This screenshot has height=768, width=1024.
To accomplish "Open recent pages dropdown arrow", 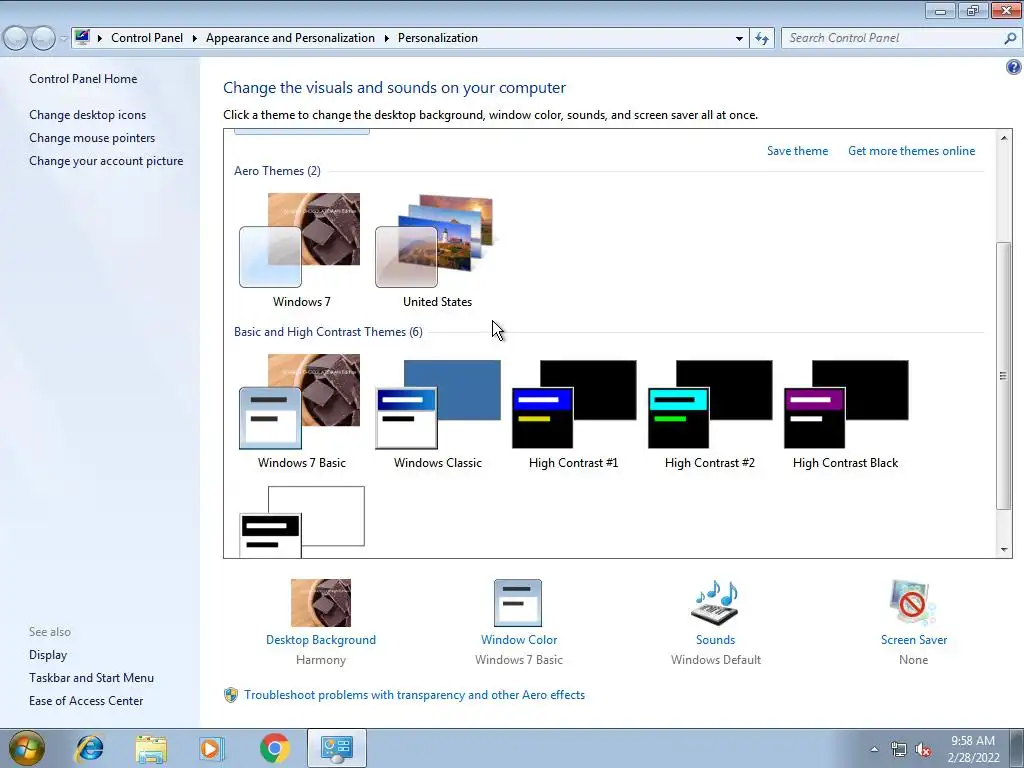I will 63,39.
